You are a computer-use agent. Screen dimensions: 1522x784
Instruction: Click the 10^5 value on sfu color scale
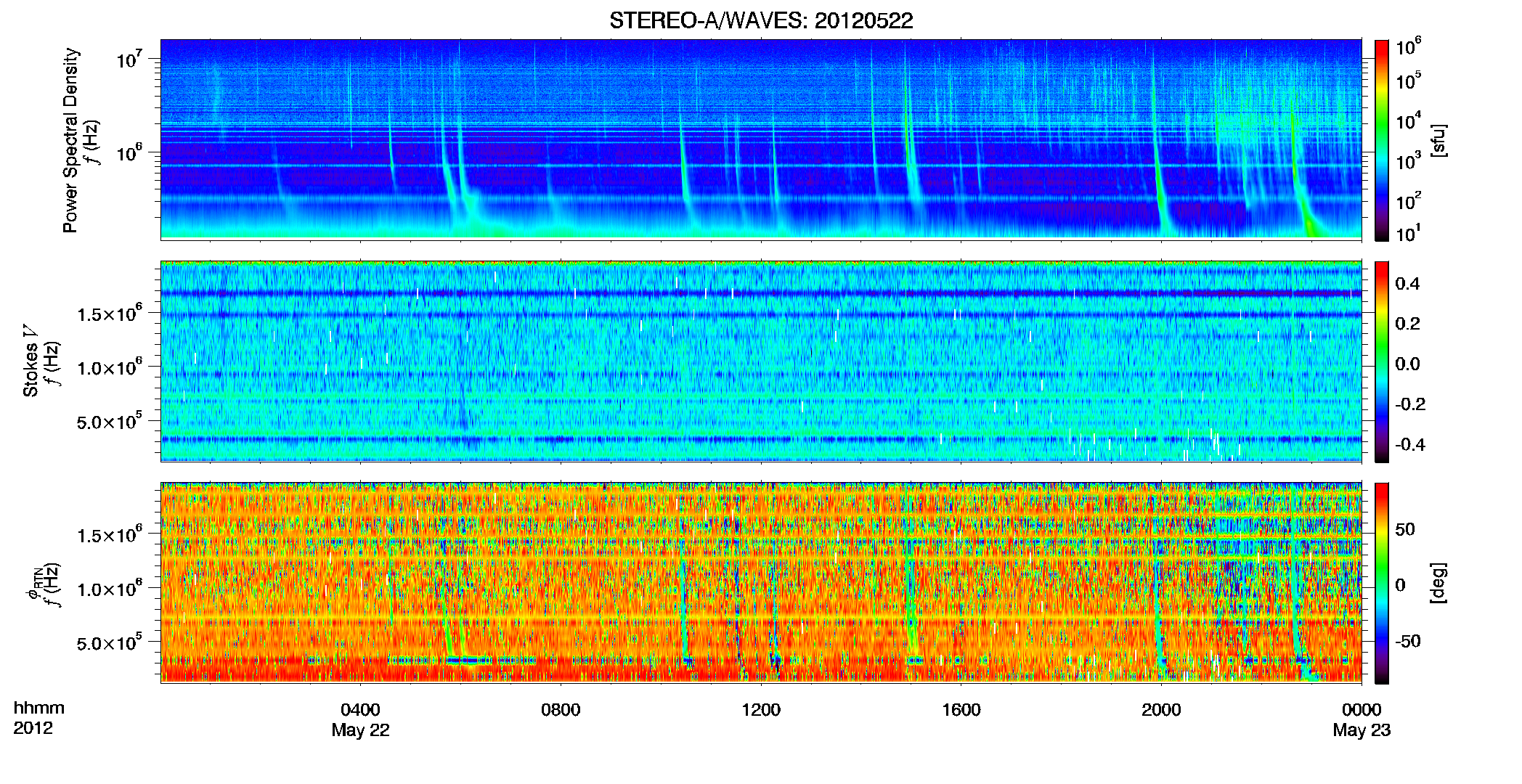1409,81
